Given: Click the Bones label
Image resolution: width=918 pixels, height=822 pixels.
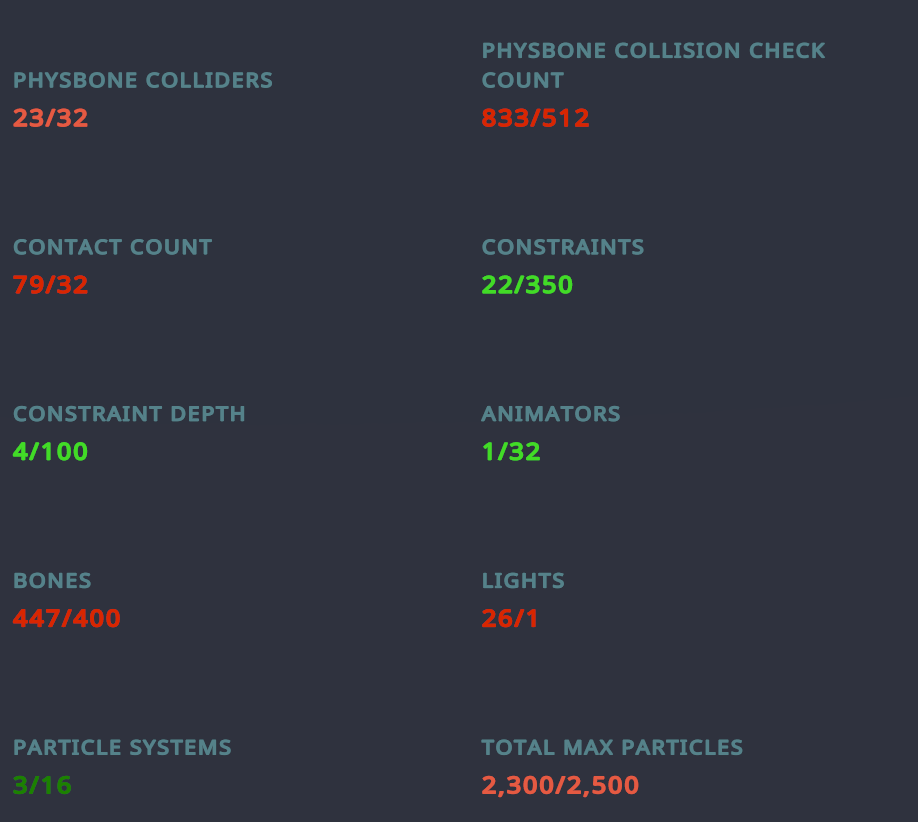Looking at the screenshot, I should coord(52,581).
